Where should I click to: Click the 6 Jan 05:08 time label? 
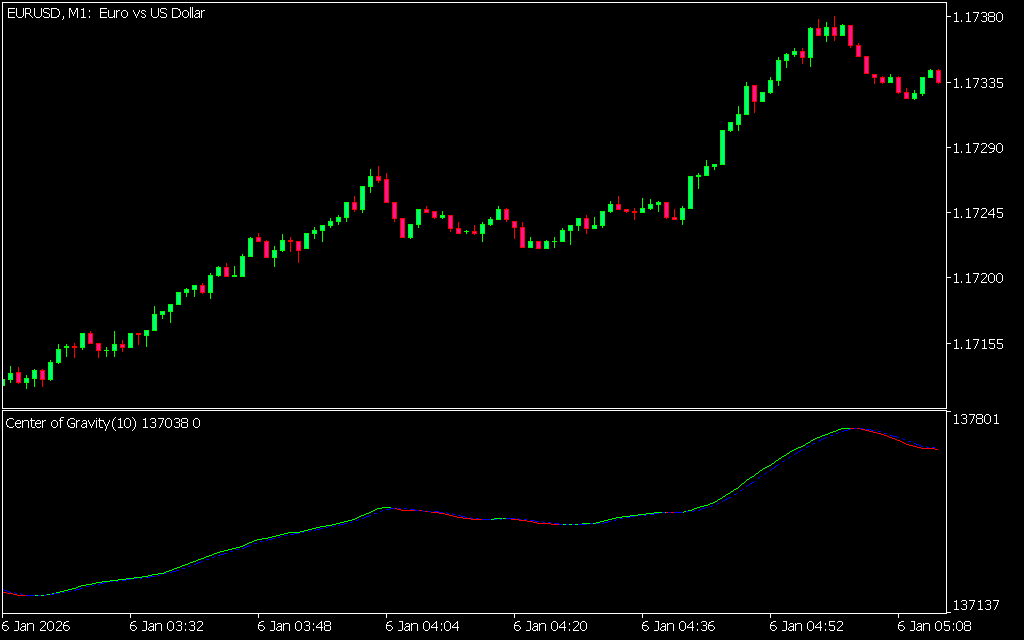pos(935,626)
